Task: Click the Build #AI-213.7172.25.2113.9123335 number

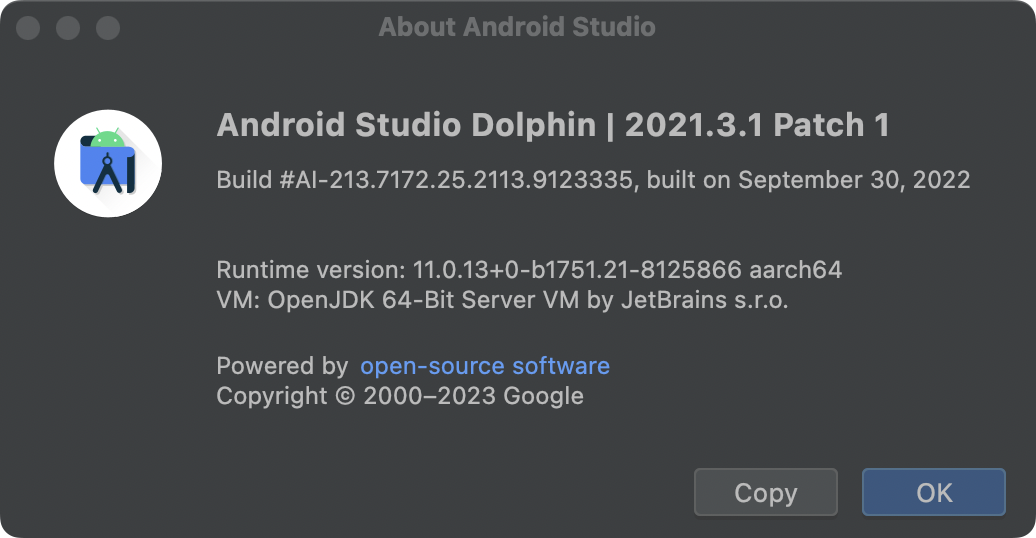Action: [426, 181]
